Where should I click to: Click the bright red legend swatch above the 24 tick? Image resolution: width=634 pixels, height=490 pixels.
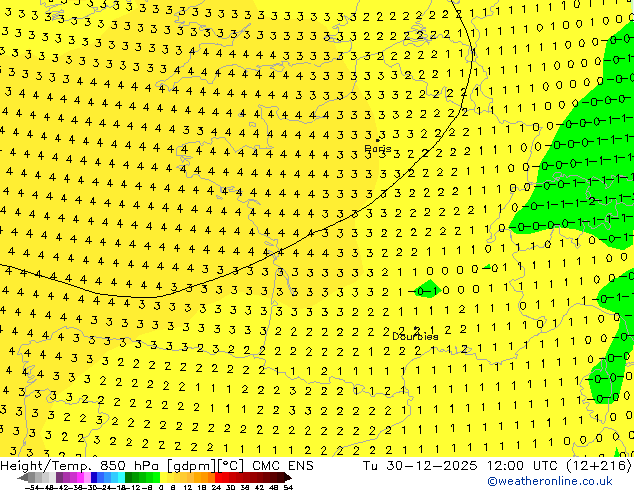click(218, 477)
